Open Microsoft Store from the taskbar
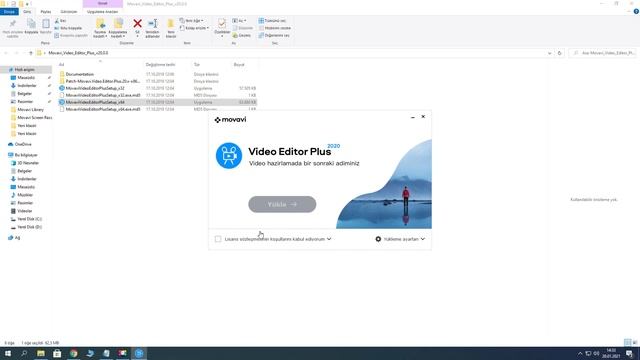The height and width of the screenshot is (360, 640). [x=57, y=353]
